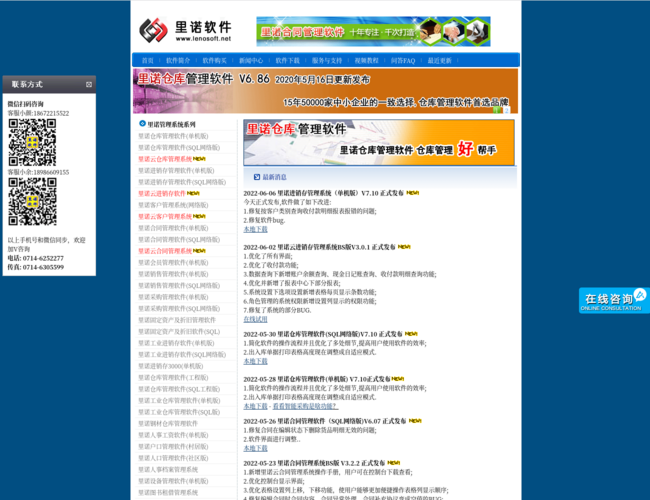Open 里诺工业进销存软件(SQL网络版) in sidebar
Viewport: 650px width, 500px height.
pyautogui.click(x=182, y=354)
